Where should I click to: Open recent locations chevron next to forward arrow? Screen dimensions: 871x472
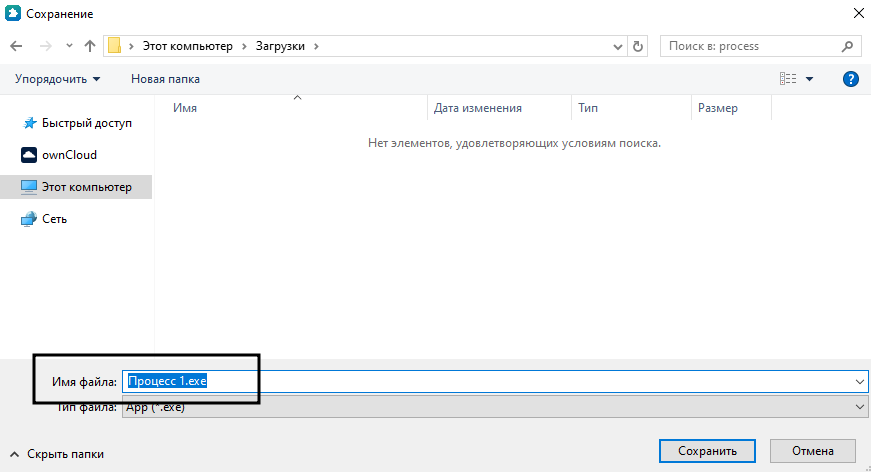69,46
